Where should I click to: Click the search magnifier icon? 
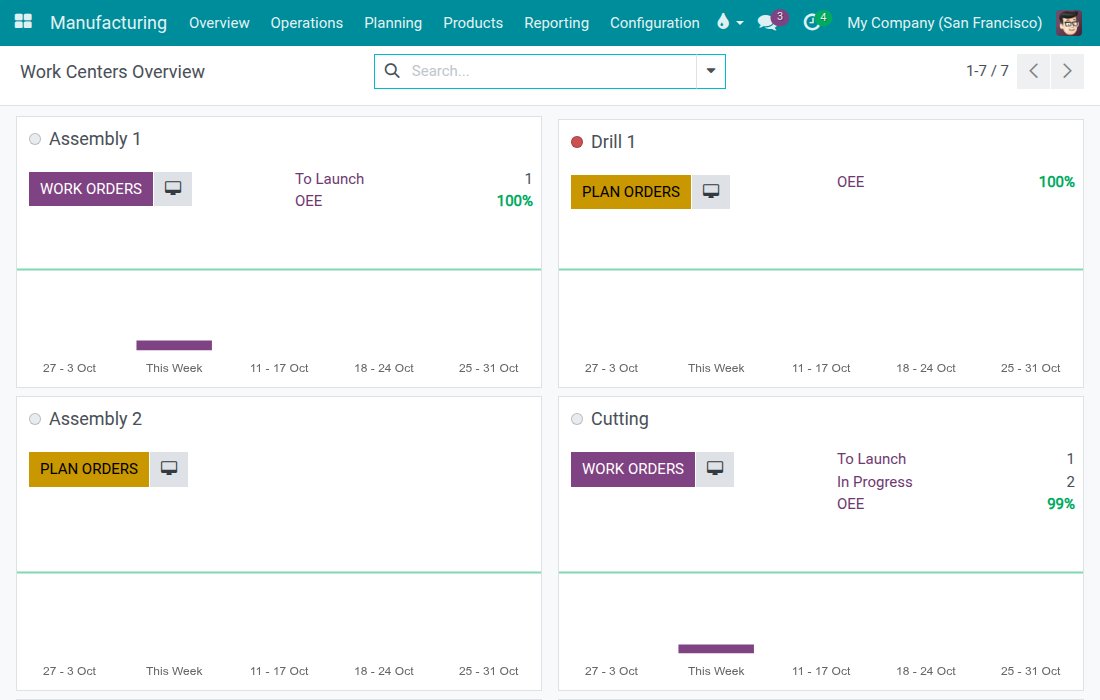click(392, 71)
